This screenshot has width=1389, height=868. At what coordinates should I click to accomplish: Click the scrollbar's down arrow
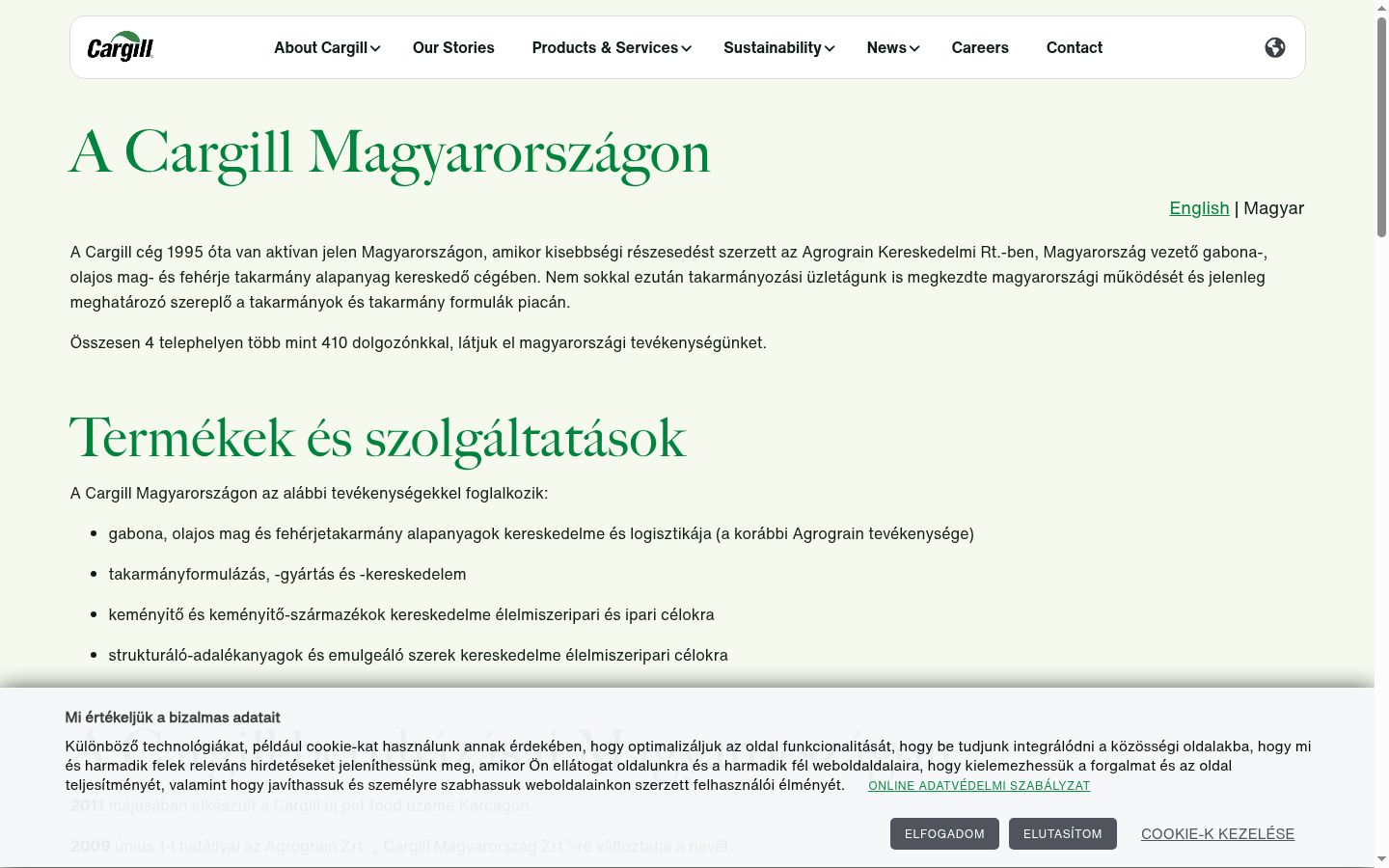point(1381,859)
